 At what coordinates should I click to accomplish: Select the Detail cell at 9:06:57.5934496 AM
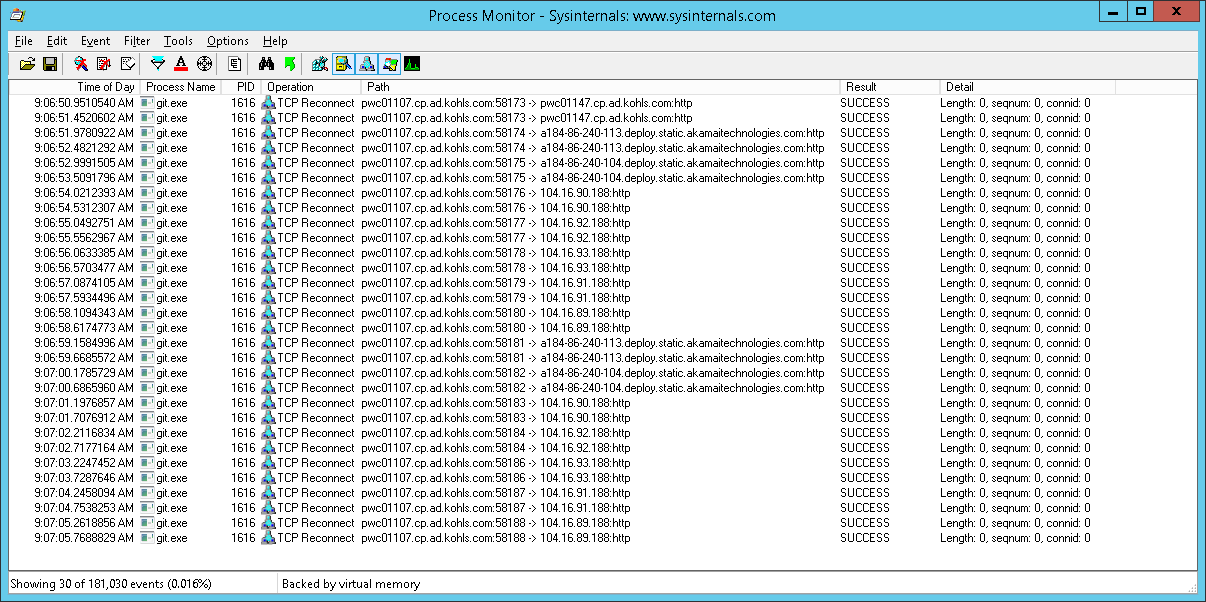1015,298
